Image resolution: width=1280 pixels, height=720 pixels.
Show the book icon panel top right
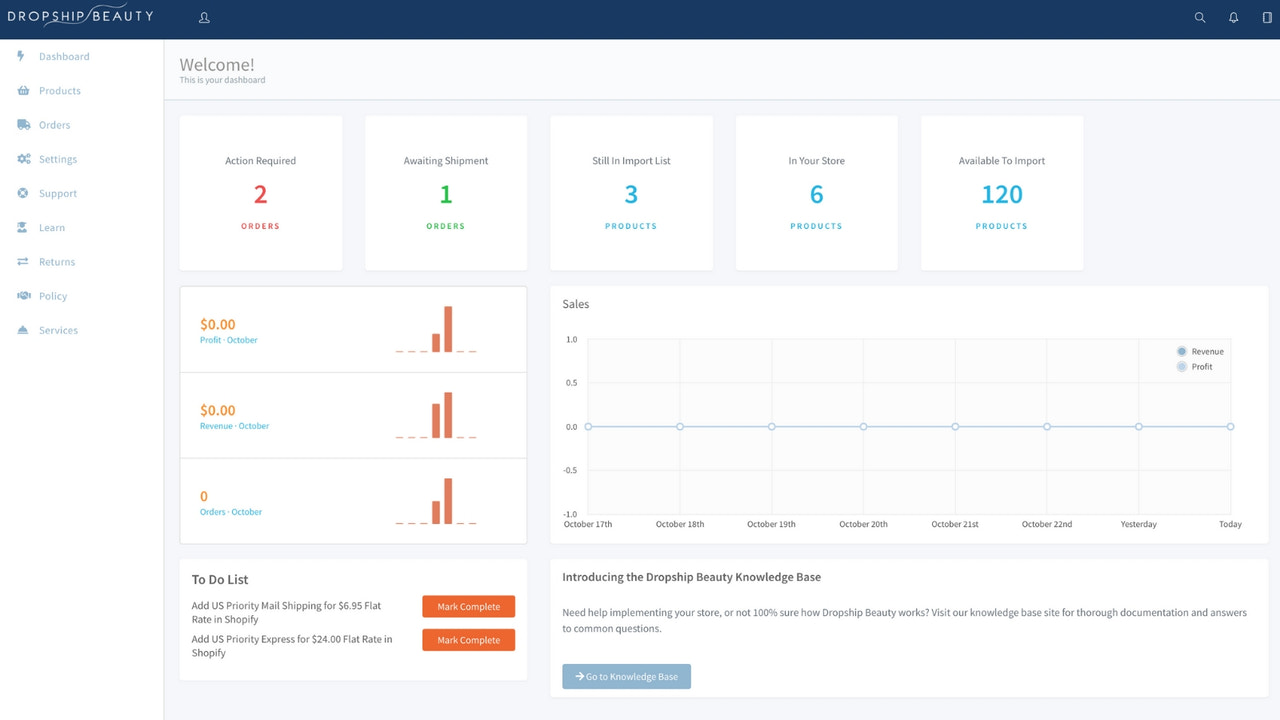tap(1265, 17)
